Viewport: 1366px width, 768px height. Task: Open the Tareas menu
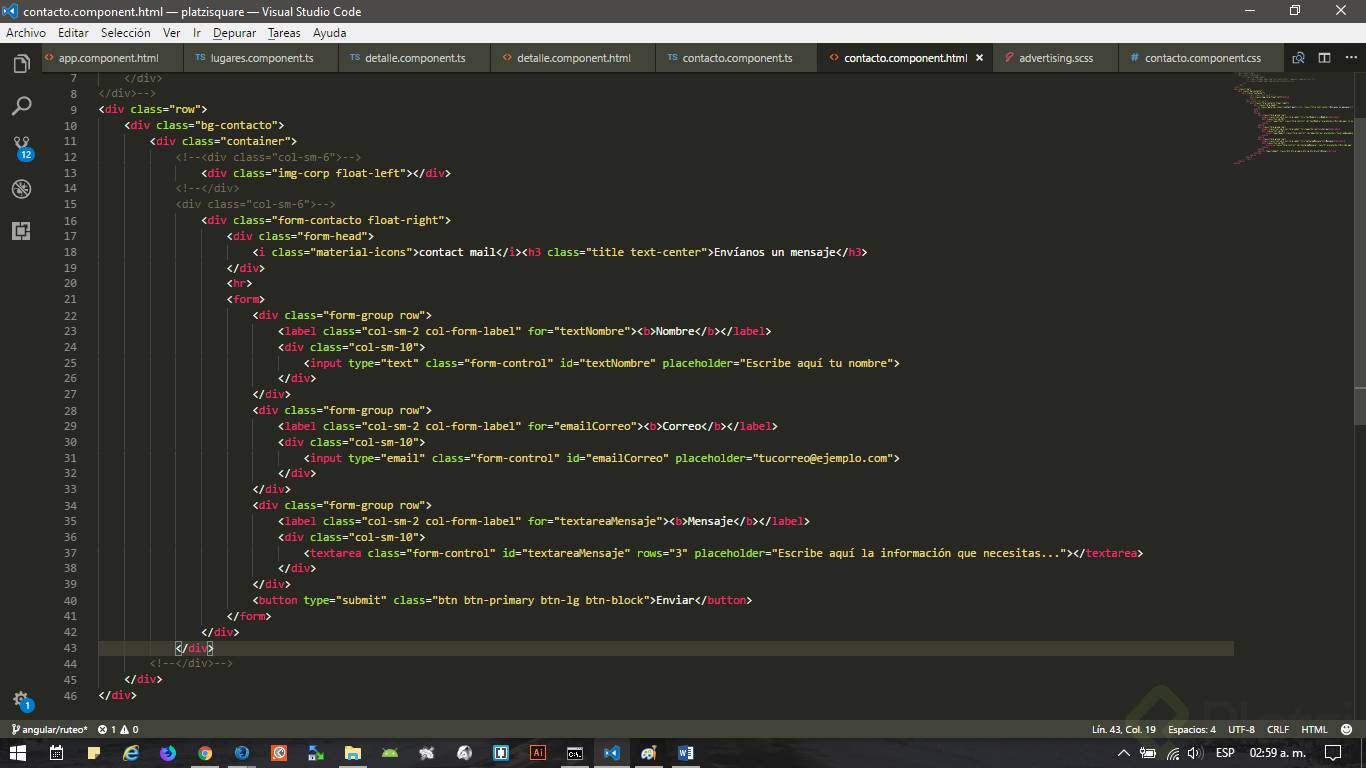pos(284,33)
